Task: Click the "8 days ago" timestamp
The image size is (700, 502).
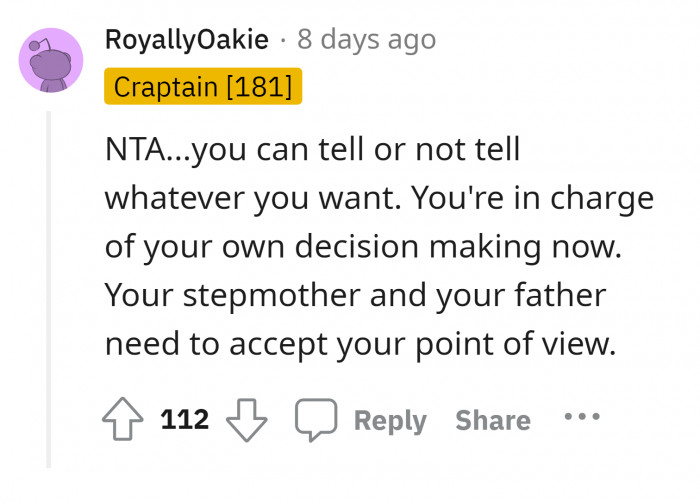Action: pyautogui.click(x=367, y=40)
